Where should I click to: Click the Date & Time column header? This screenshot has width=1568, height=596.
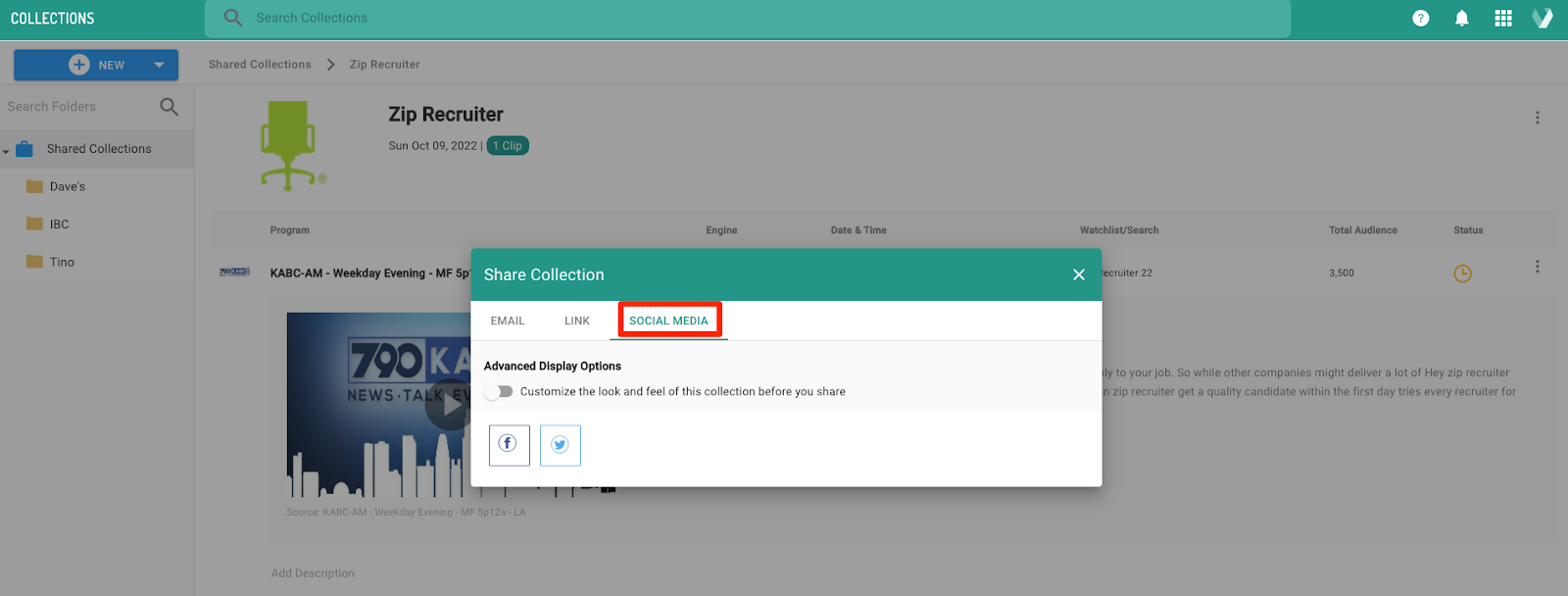[x=858, y=230]
